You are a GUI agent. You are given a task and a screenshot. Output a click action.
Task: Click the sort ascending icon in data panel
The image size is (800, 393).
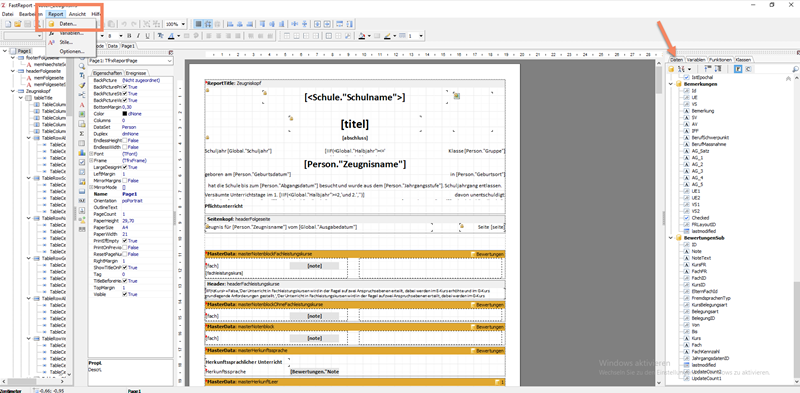coord(708,68)
